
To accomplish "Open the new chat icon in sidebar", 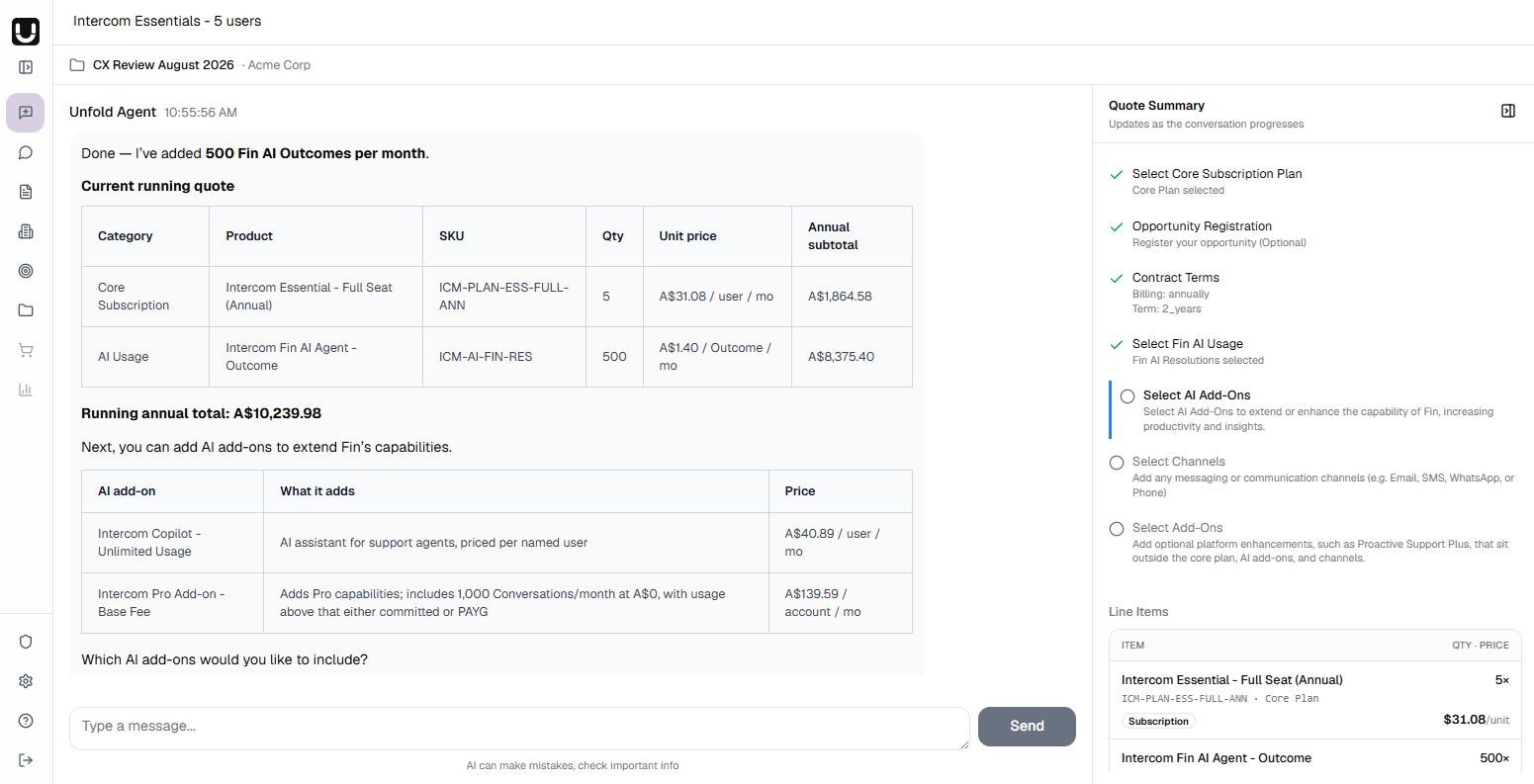I will 26,113.
